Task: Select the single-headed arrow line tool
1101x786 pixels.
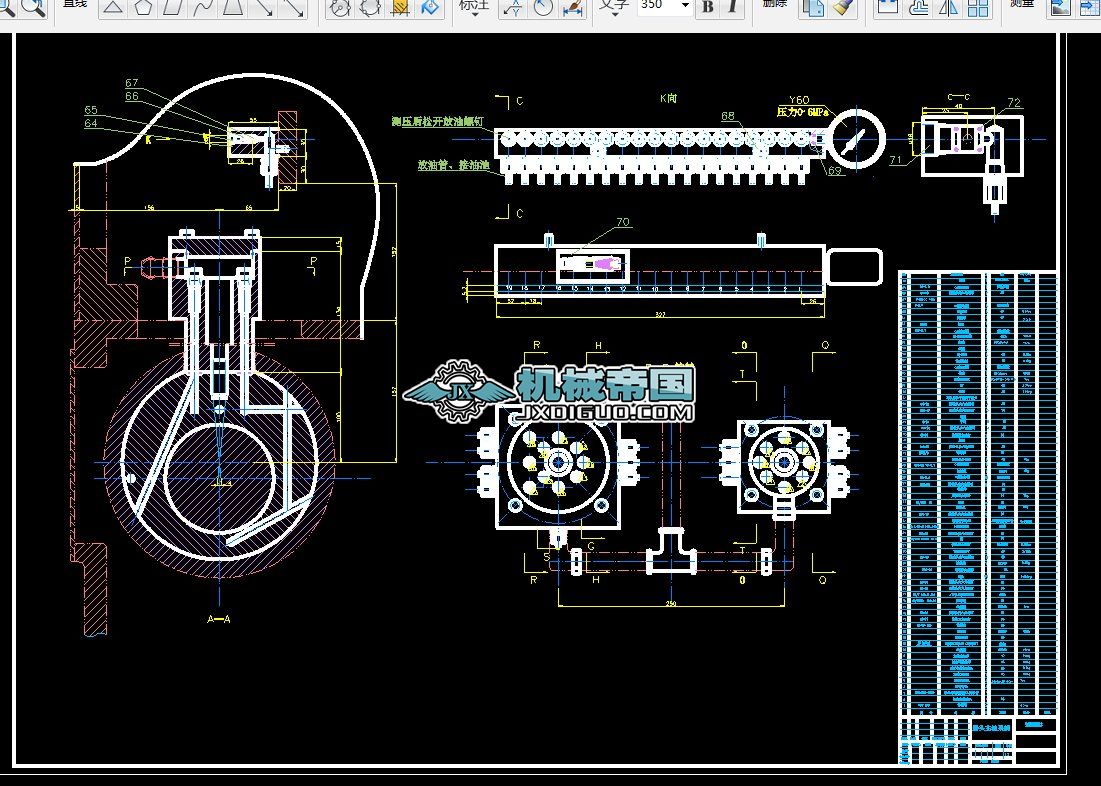Action: [263, 7]
